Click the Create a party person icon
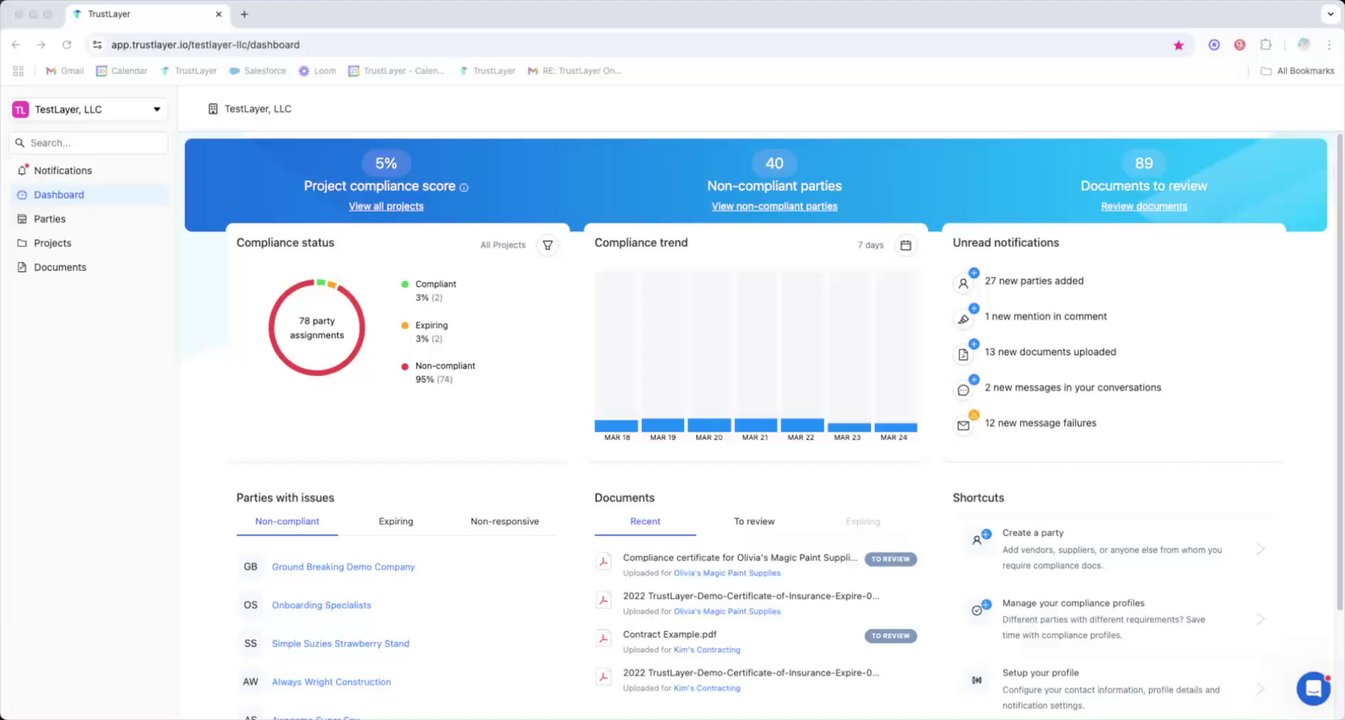The height and width of the screenshot is (720, 1345). tap(978, 540)
